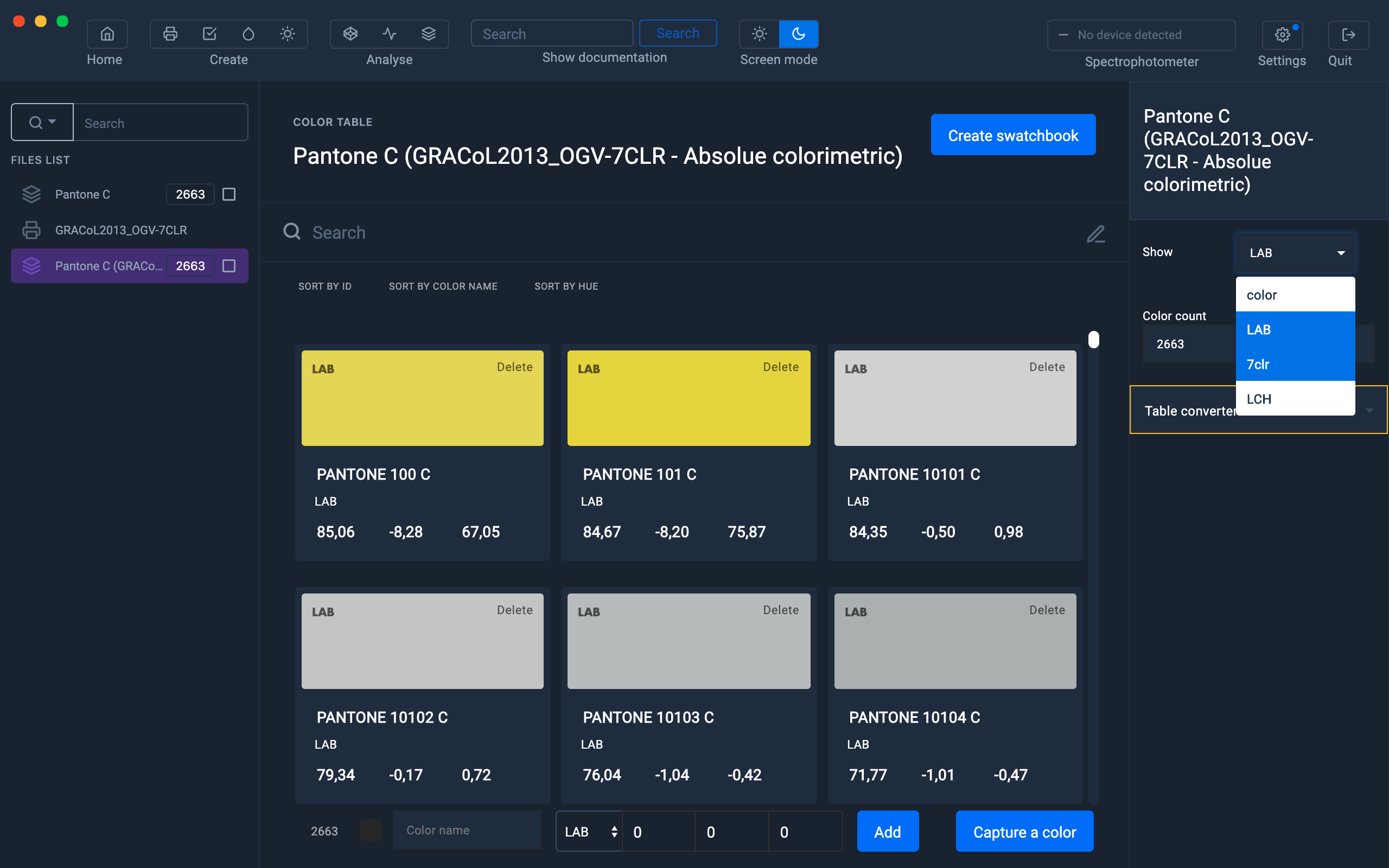Click the layers icon in Analyse group
The width and height of the screenshot is (1389, 868).
coord(428,34)
